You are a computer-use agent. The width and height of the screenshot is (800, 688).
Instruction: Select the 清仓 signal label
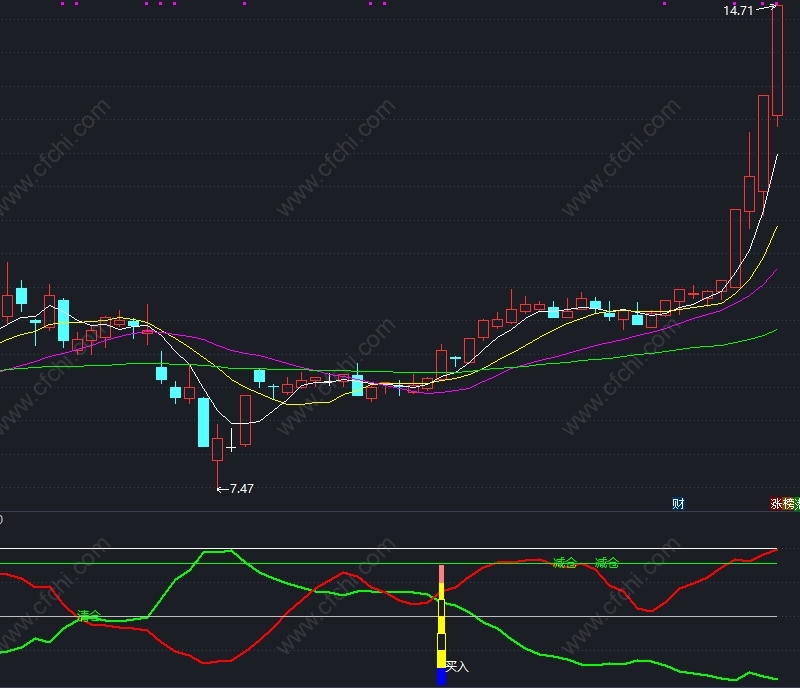click(89, 616)
